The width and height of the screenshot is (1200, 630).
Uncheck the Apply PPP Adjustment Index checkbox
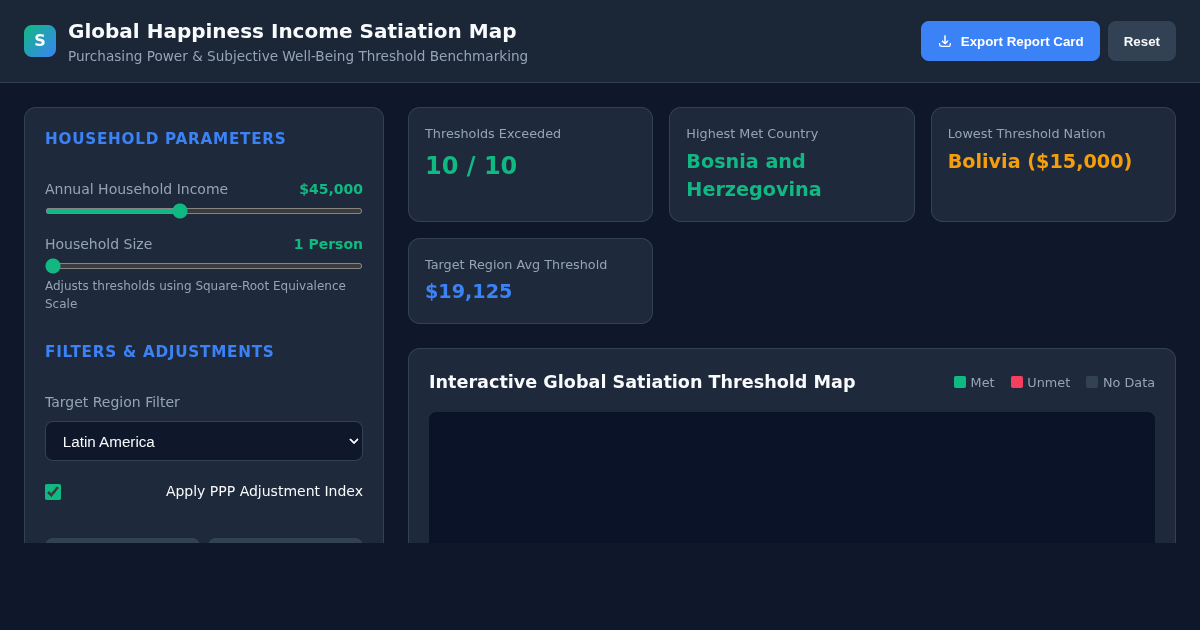[53, 492]
